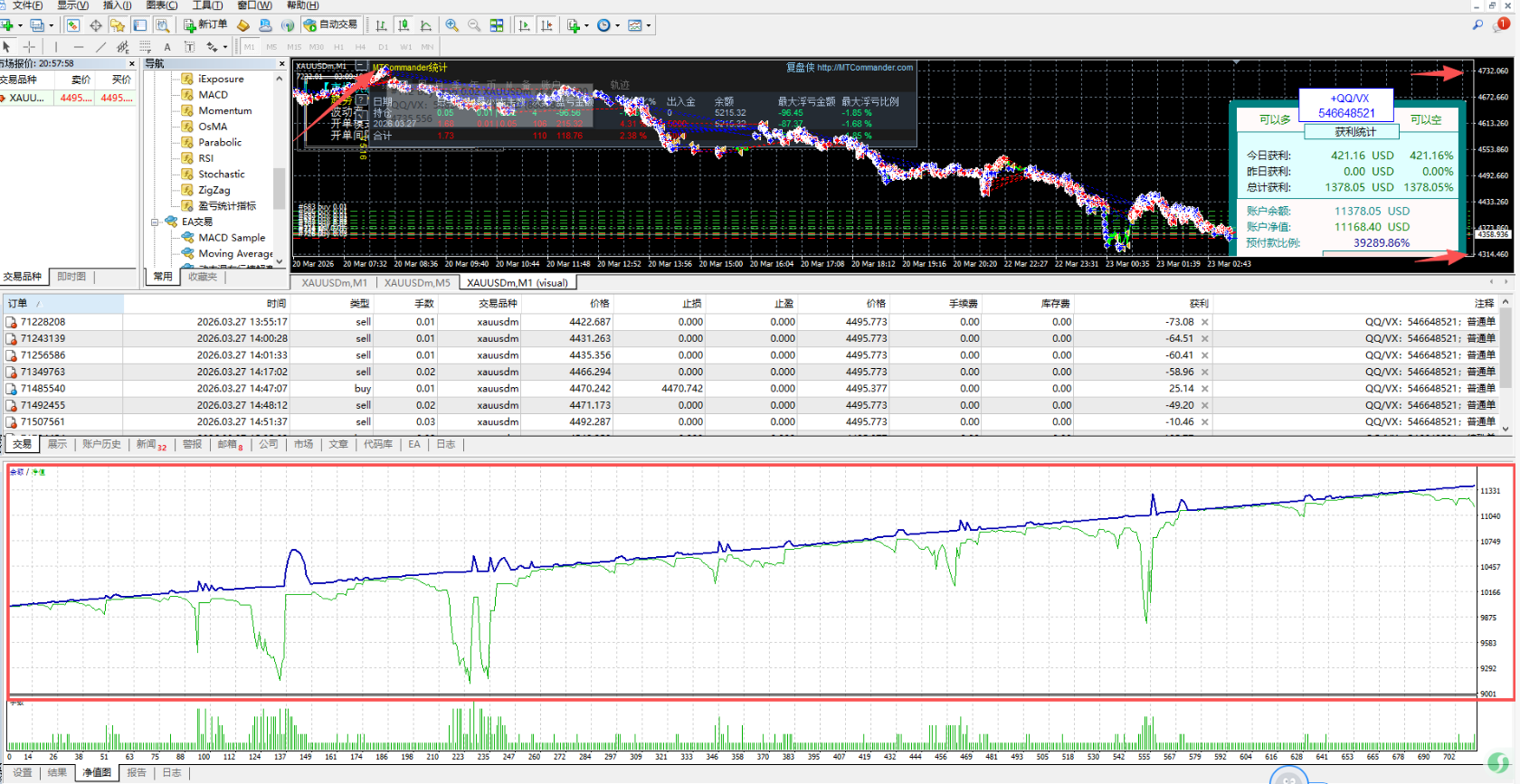
Task: Switch to the 账户历史 tab
Action: [101, 444]
